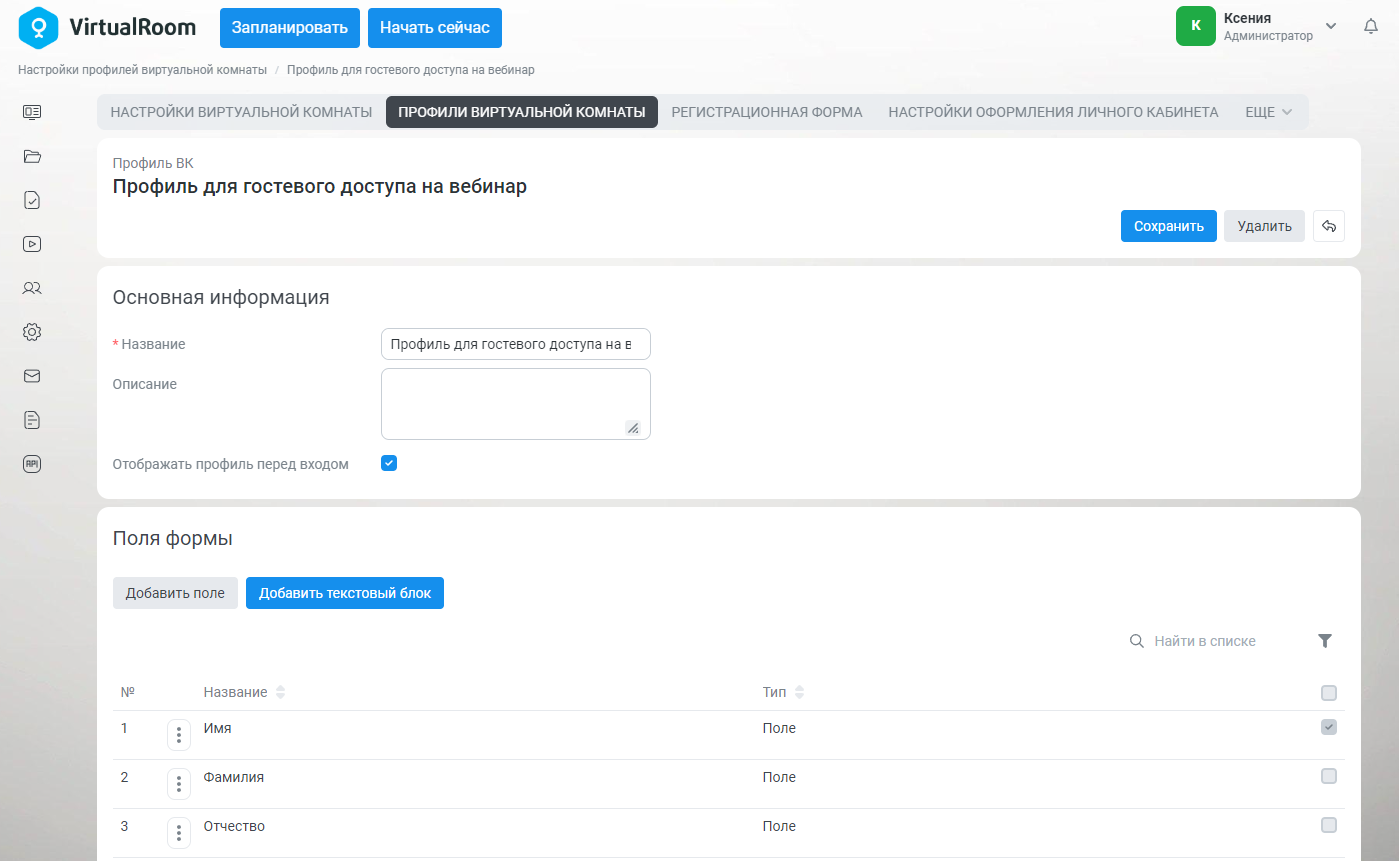Open the checked document icon in sidebar

32,200
